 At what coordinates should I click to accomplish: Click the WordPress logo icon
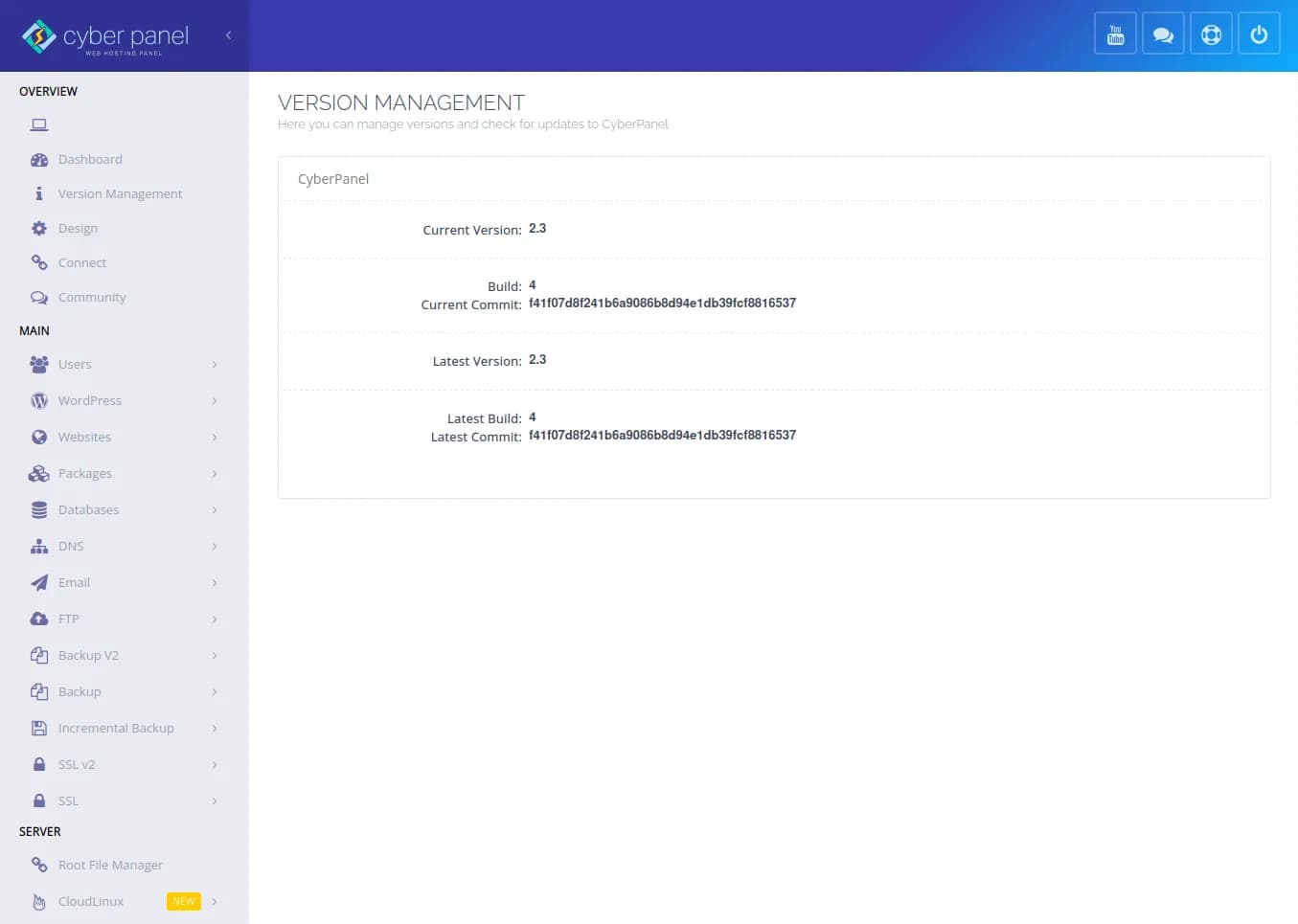39,400
